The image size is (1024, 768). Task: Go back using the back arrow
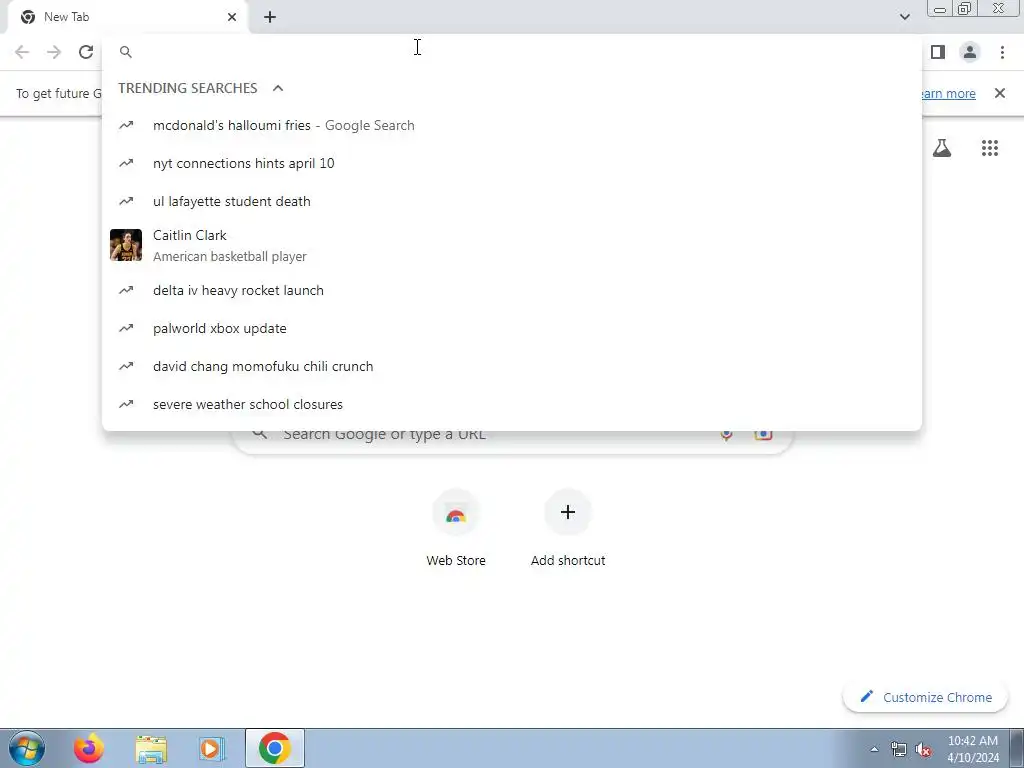coord(22,52)
